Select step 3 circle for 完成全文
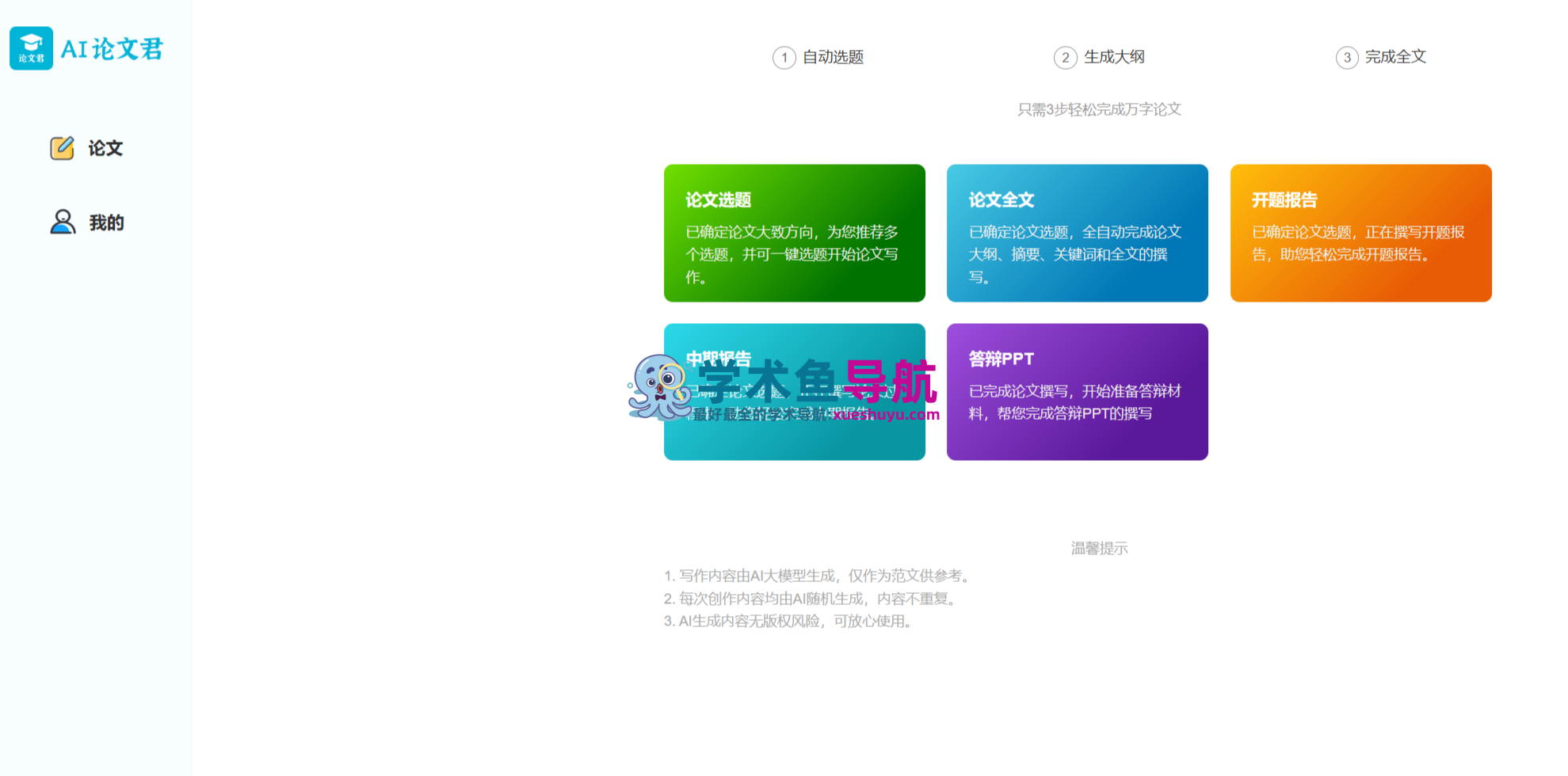1568x776 pixels. point(1347,58)
